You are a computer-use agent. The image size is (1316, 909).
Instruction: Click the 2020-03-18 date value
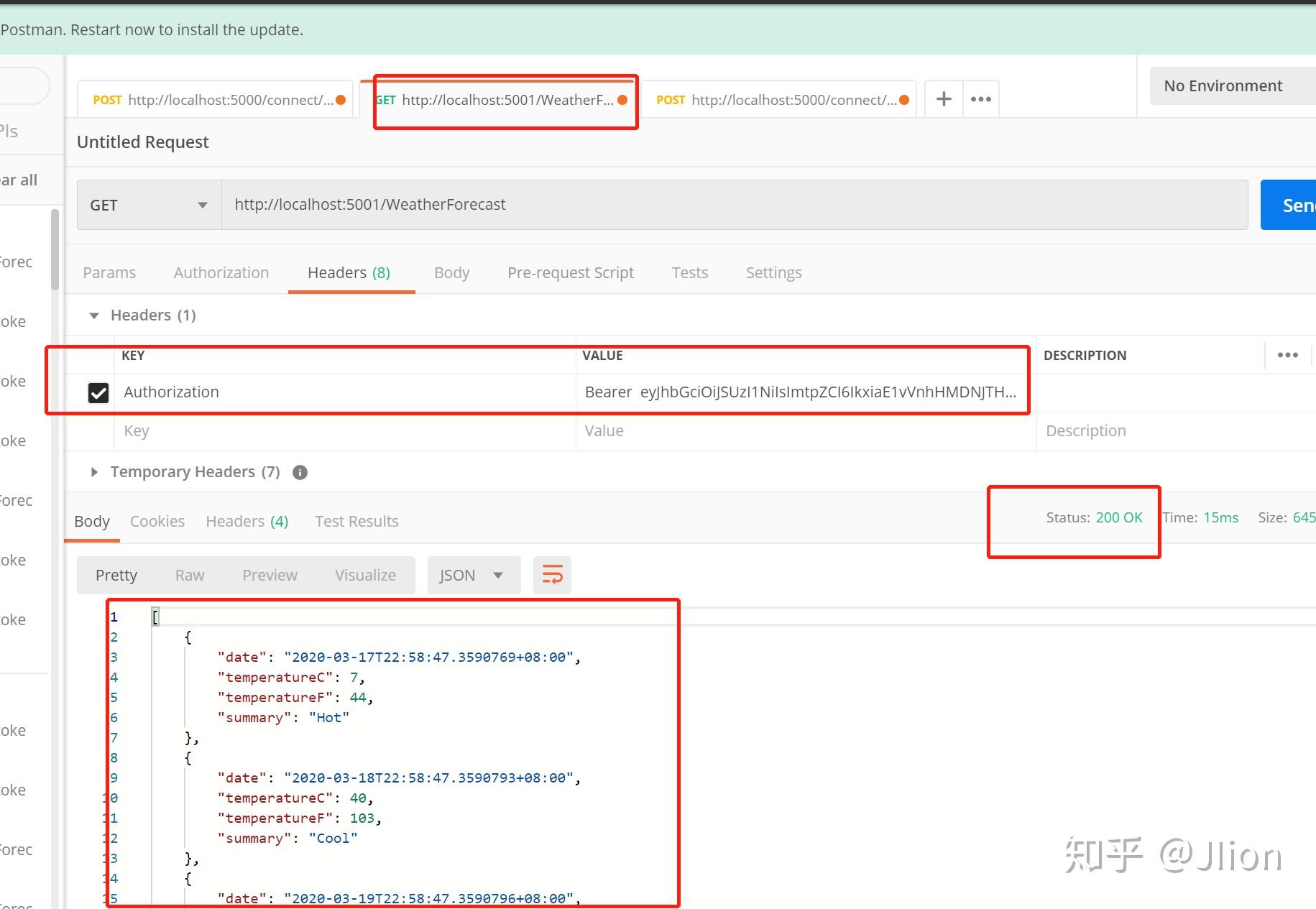pos(428,778)
